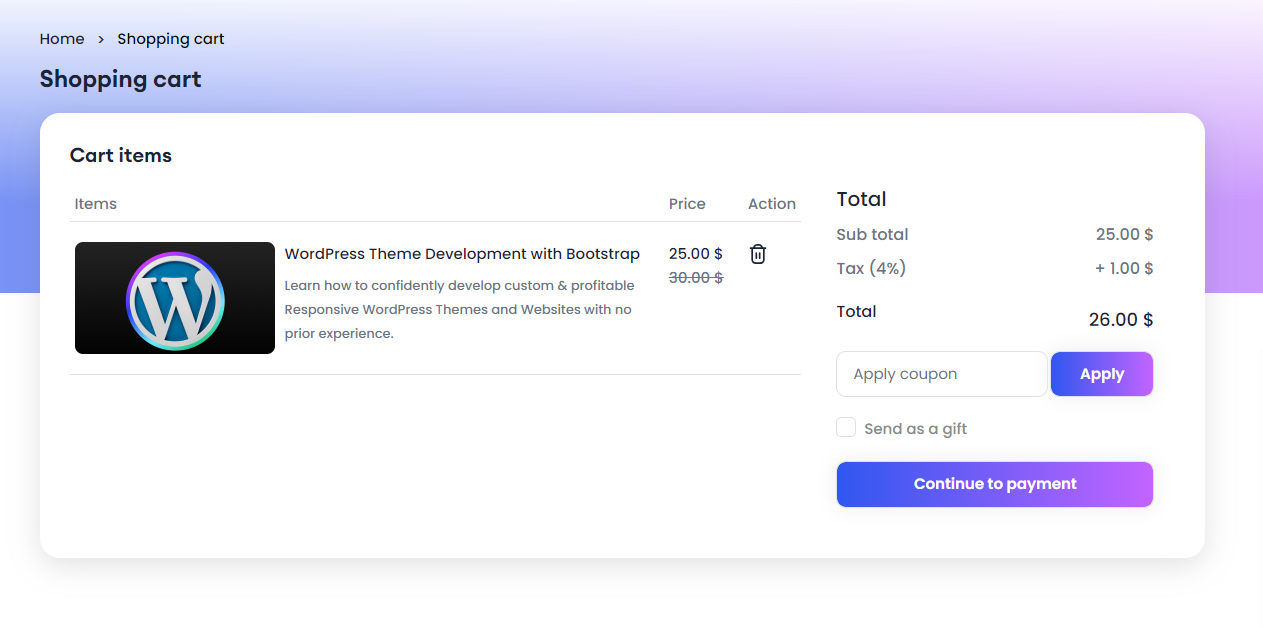This screenshot has height=628, width=1263.
Task: Click the crossed-out 30.00 $ original price
Action: [x=695, y=278]
